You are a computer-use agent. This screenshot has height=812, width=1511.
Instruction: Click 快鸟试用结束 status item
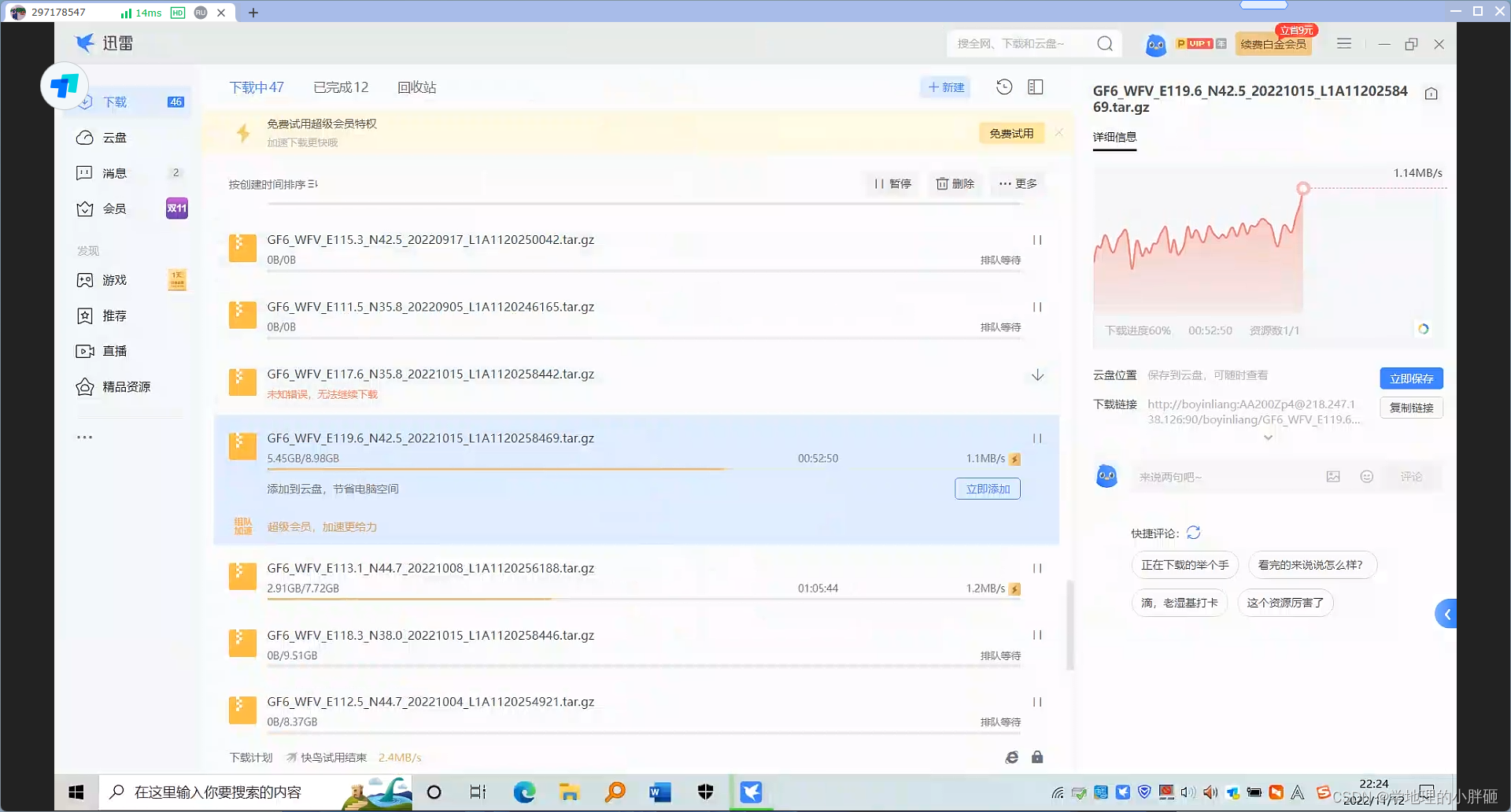tap(327, 758)
